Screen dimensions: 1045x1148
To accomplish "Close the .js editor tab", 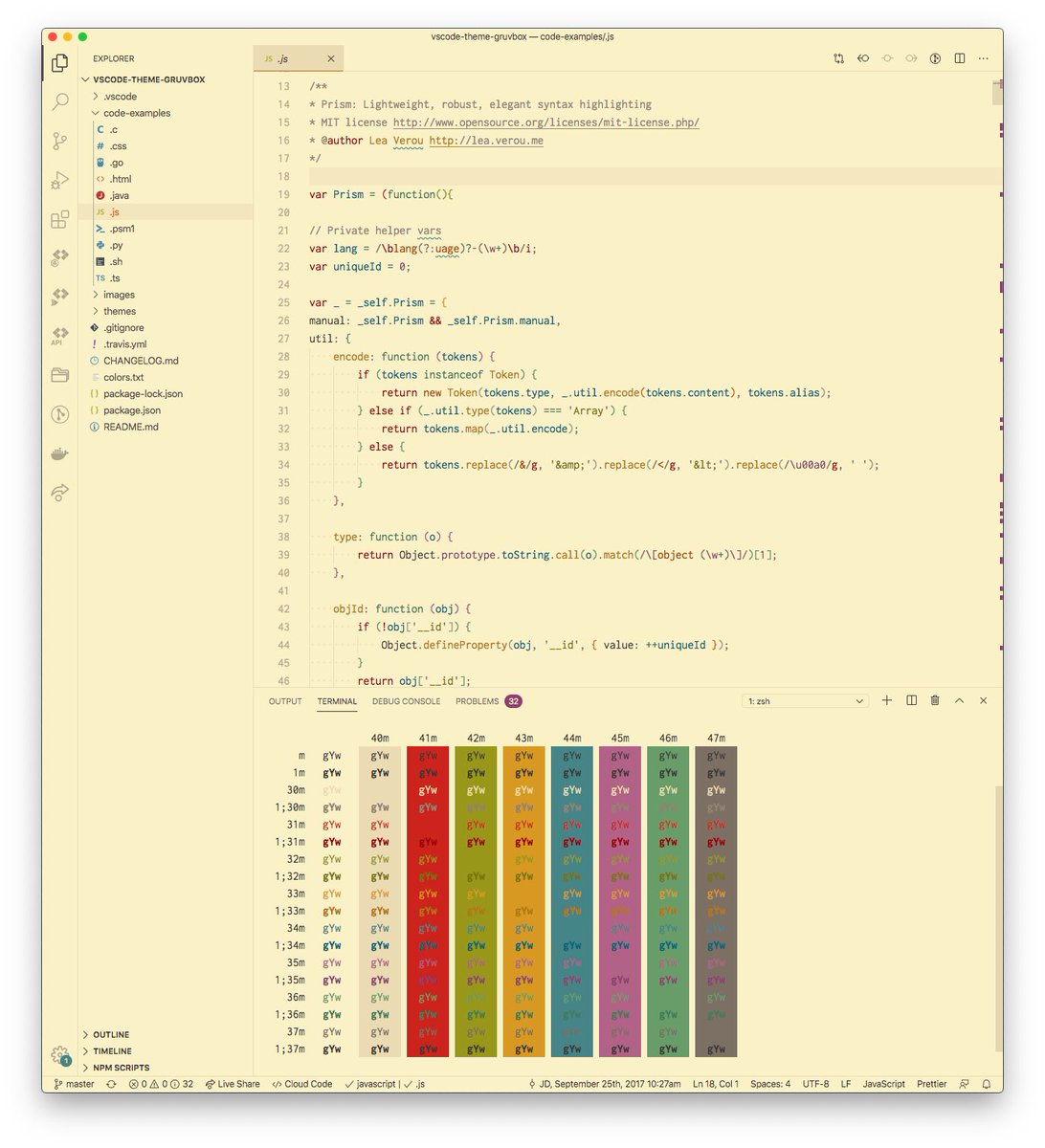I will point(331,58).
